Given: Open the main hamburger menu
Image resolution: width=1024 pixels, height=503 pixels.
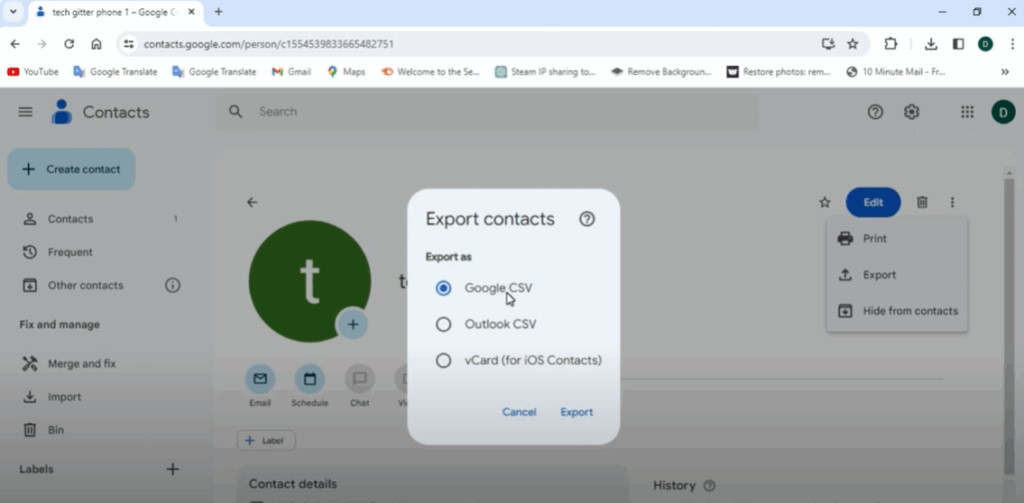Looking at the screenshot, I should pyautogui.click(x=25, y=112).
